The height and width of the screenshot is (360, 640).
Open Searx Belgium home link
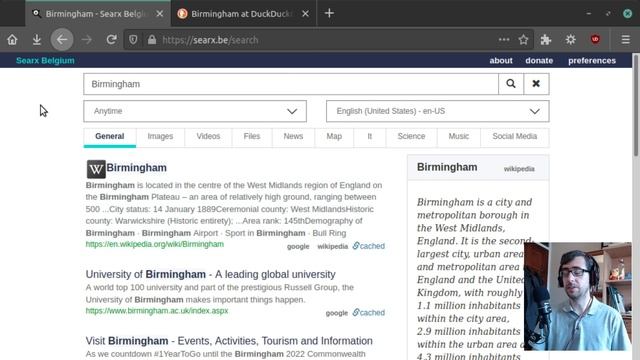tap(45, 60)
